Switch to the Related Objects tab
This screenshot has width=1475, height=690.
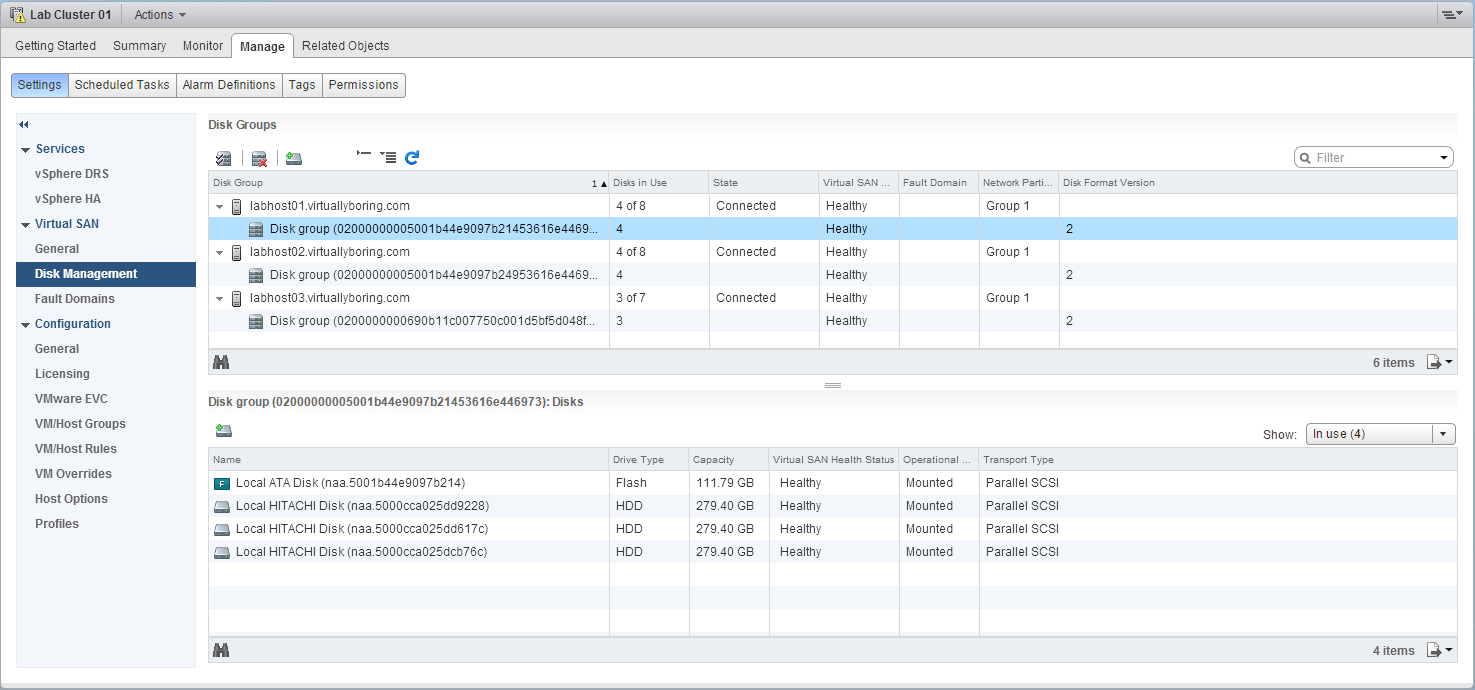click(x=346, y=46)
